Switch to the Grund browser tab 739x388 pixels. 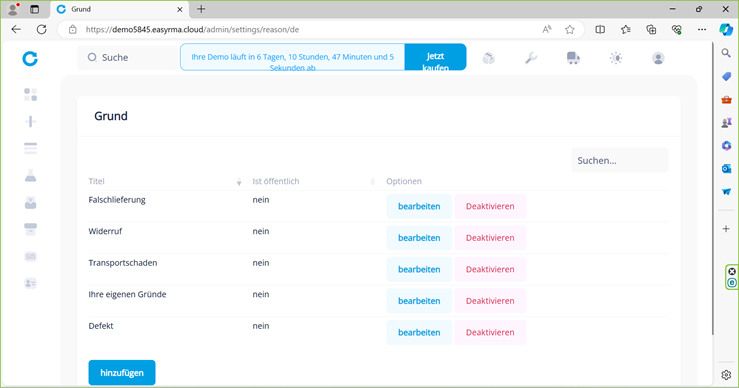pyautogui.click(x=119, y=9)
